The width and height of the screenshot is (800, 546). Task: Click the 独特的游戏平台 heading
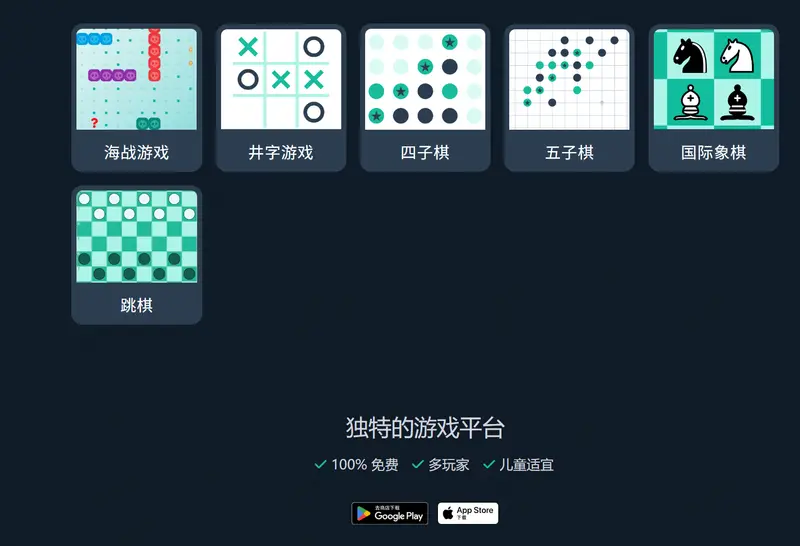pyautogui.click(x=425, y=428)
